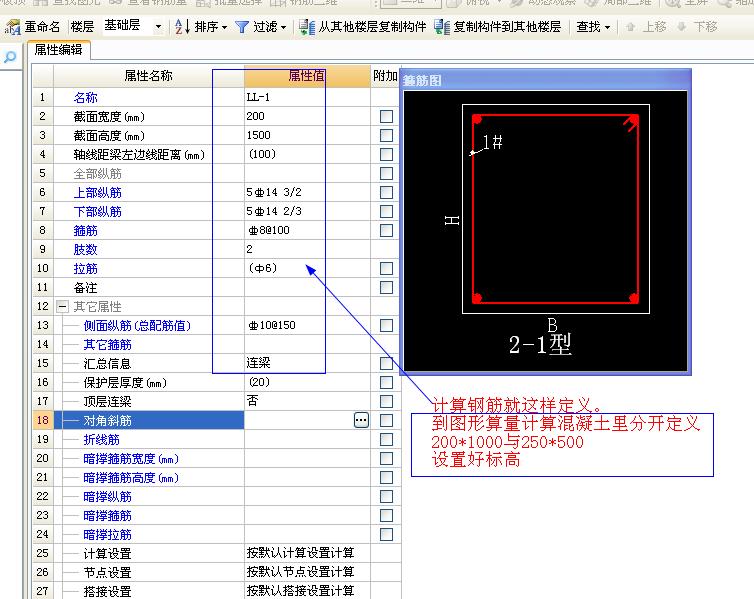Image resolution: width=754 pixels, height=599 pixels.
Task: Collapse the 其它属性 group
Action: [x=62, y=307]
